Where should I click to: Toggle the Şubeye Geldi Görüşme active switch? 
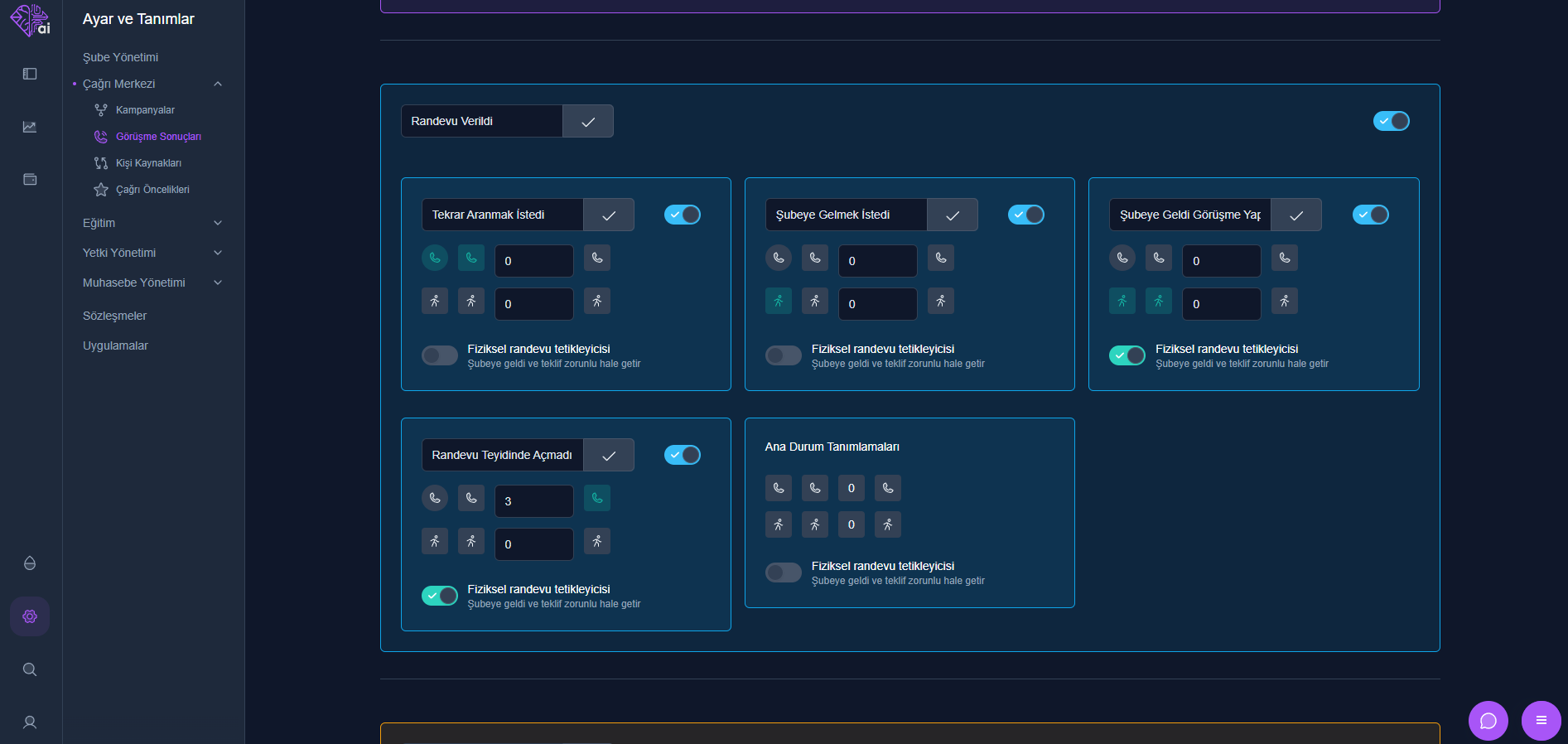point(1371,215)
